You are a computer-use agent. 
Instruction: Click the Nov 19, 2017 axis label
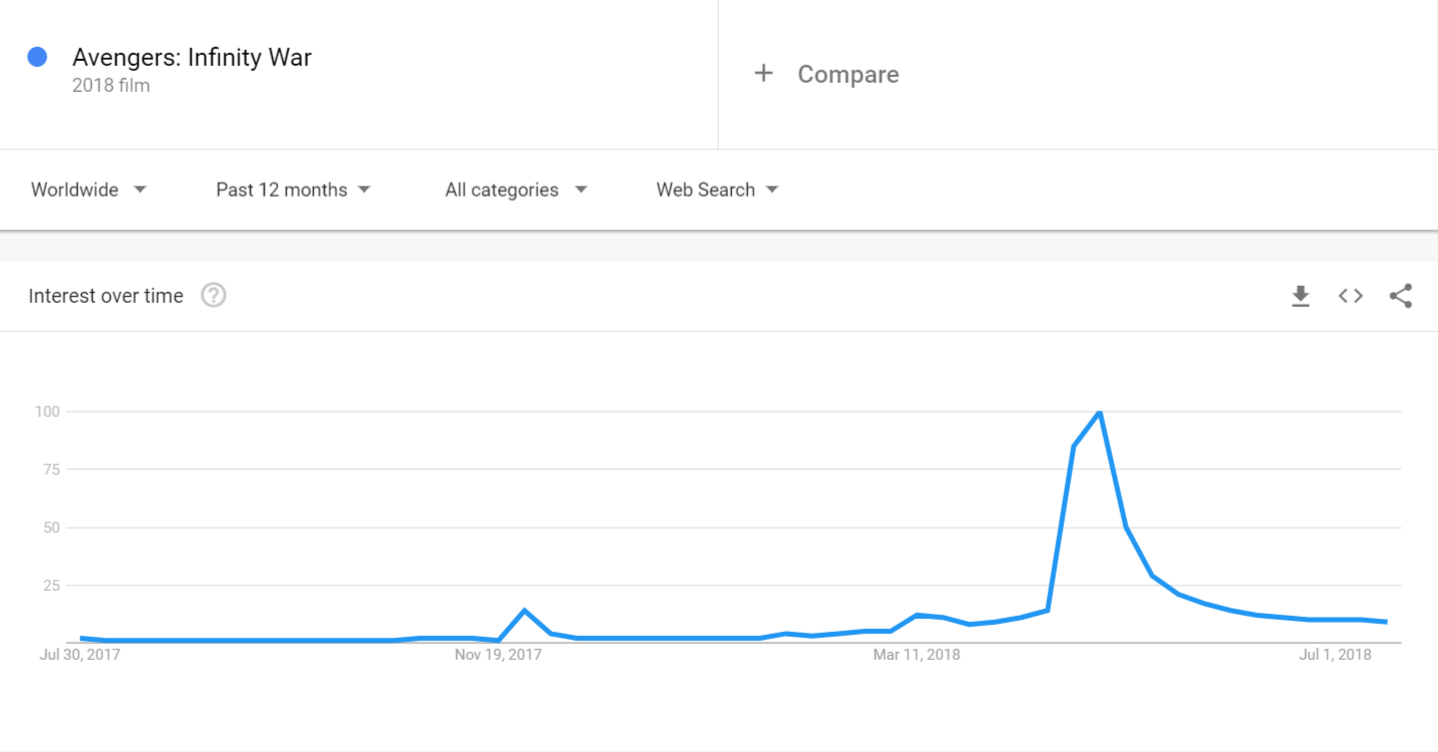pos(498,655)
